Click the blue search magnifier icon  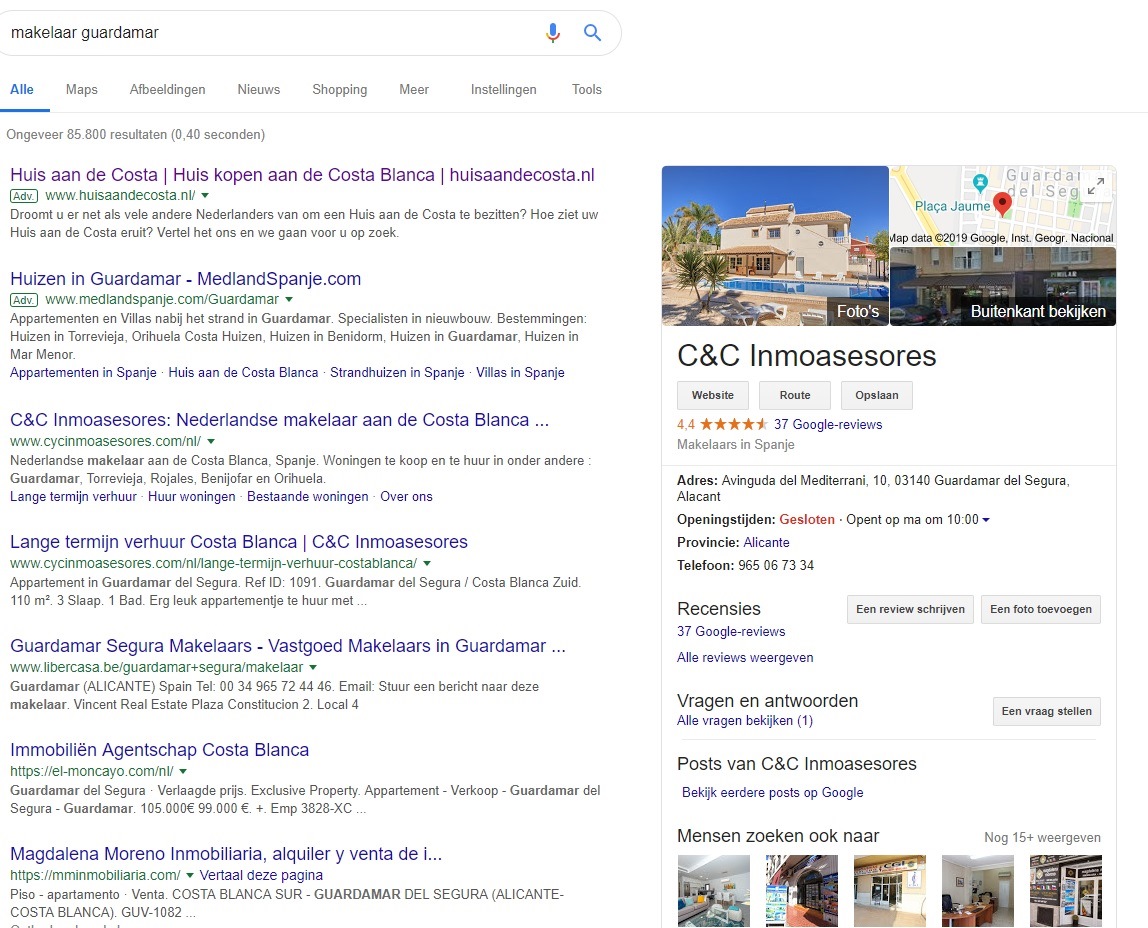[x=592, y=32]
